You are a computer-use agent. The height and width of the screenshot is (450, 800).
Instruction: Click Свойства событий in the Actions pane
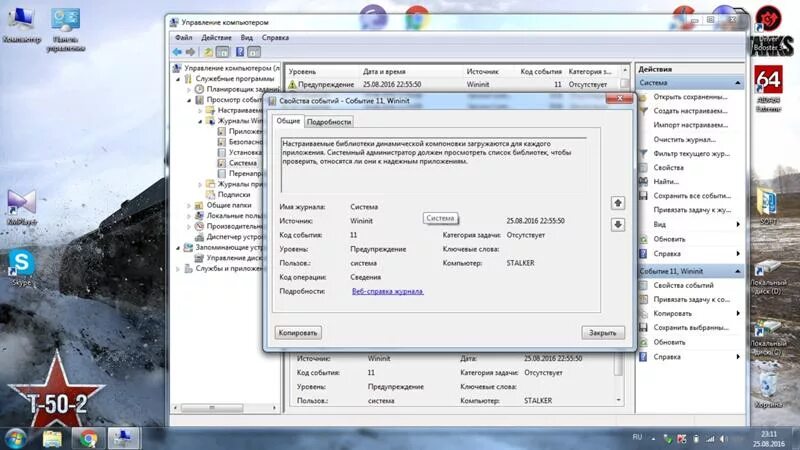click(683, 286)
